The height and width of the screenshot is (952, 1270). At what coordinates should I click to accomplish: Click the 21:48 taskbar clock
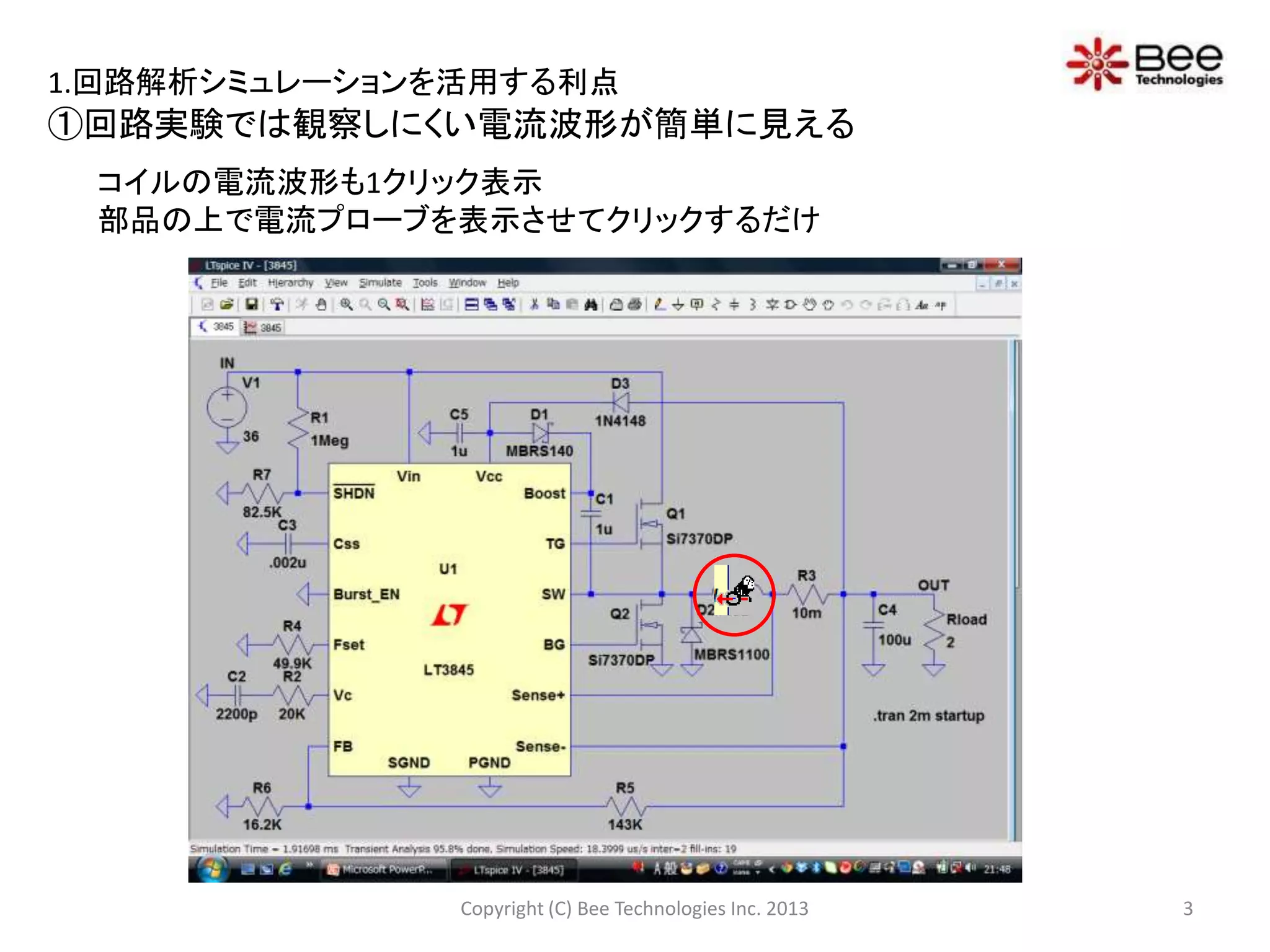pyautogui.click(x=997, y=869)
